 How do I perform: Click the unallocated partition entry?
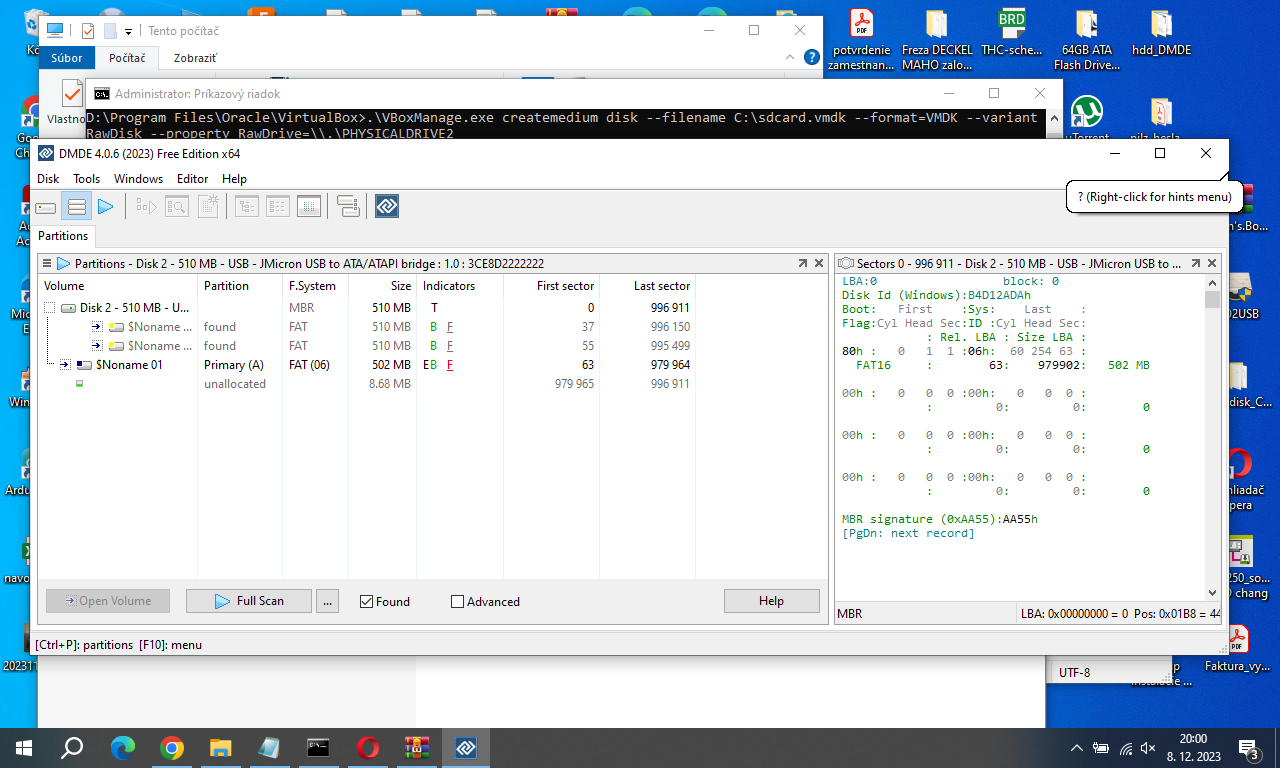(x=235, y=384)
